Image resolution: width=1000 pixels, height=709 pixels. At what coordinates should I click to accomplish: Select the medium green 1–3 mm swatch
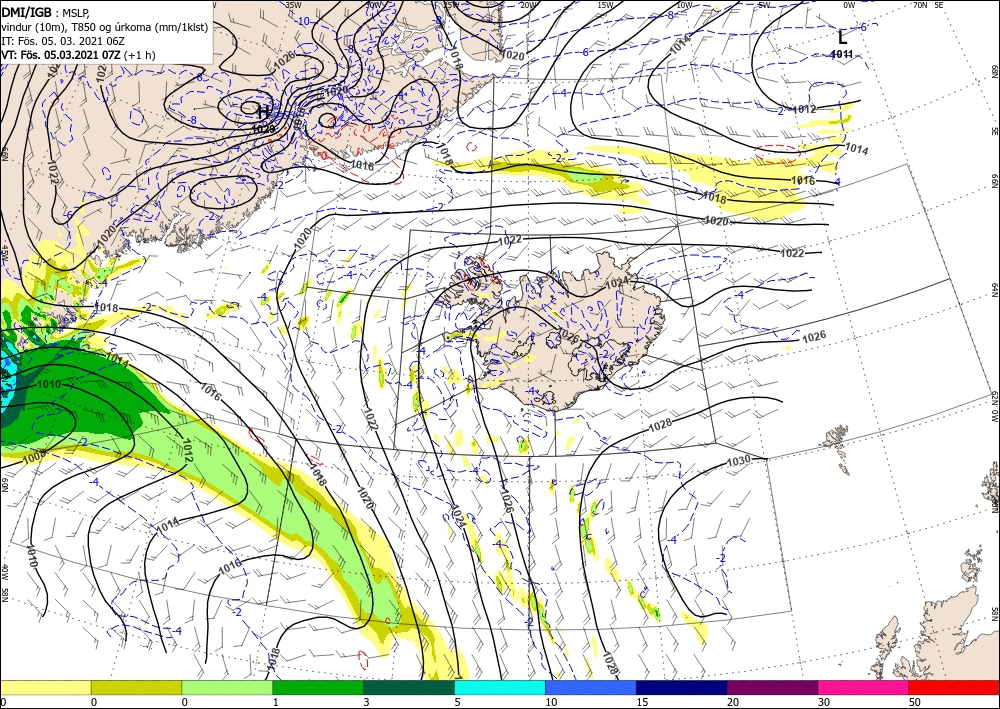click(318, 687)
